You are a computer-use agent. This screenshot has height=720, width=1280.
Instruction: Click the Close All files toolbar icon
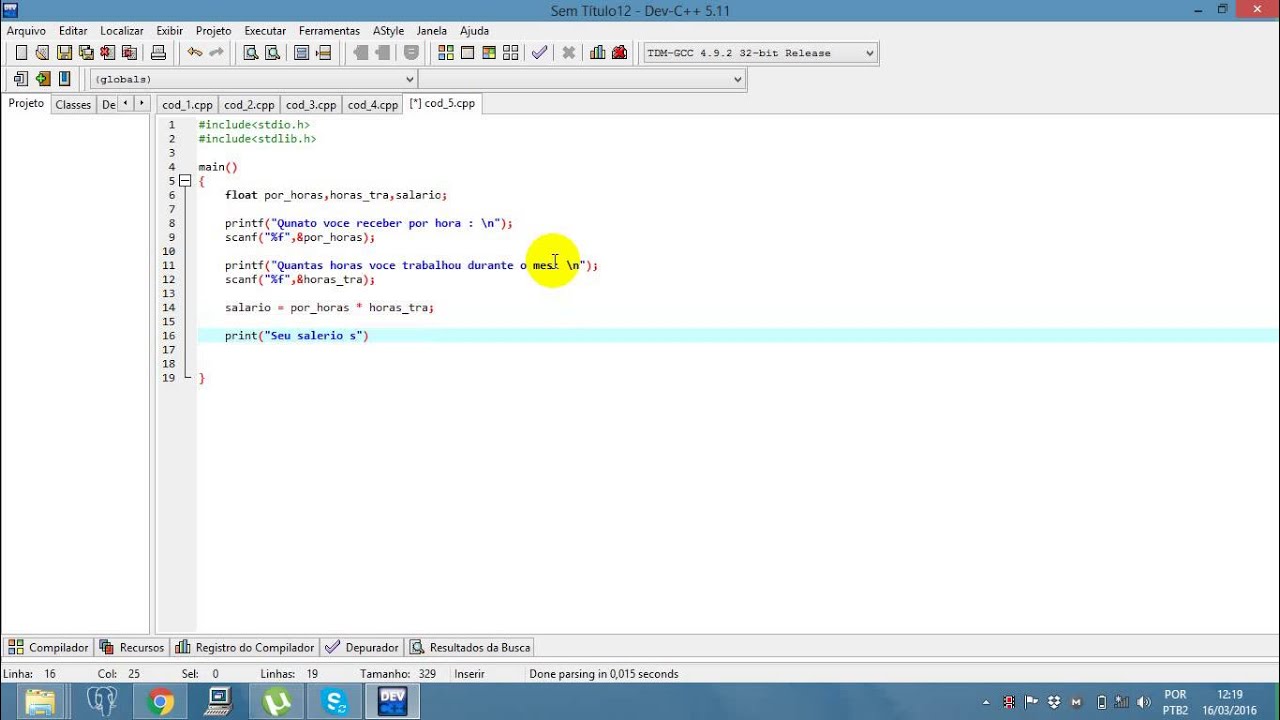129,53
